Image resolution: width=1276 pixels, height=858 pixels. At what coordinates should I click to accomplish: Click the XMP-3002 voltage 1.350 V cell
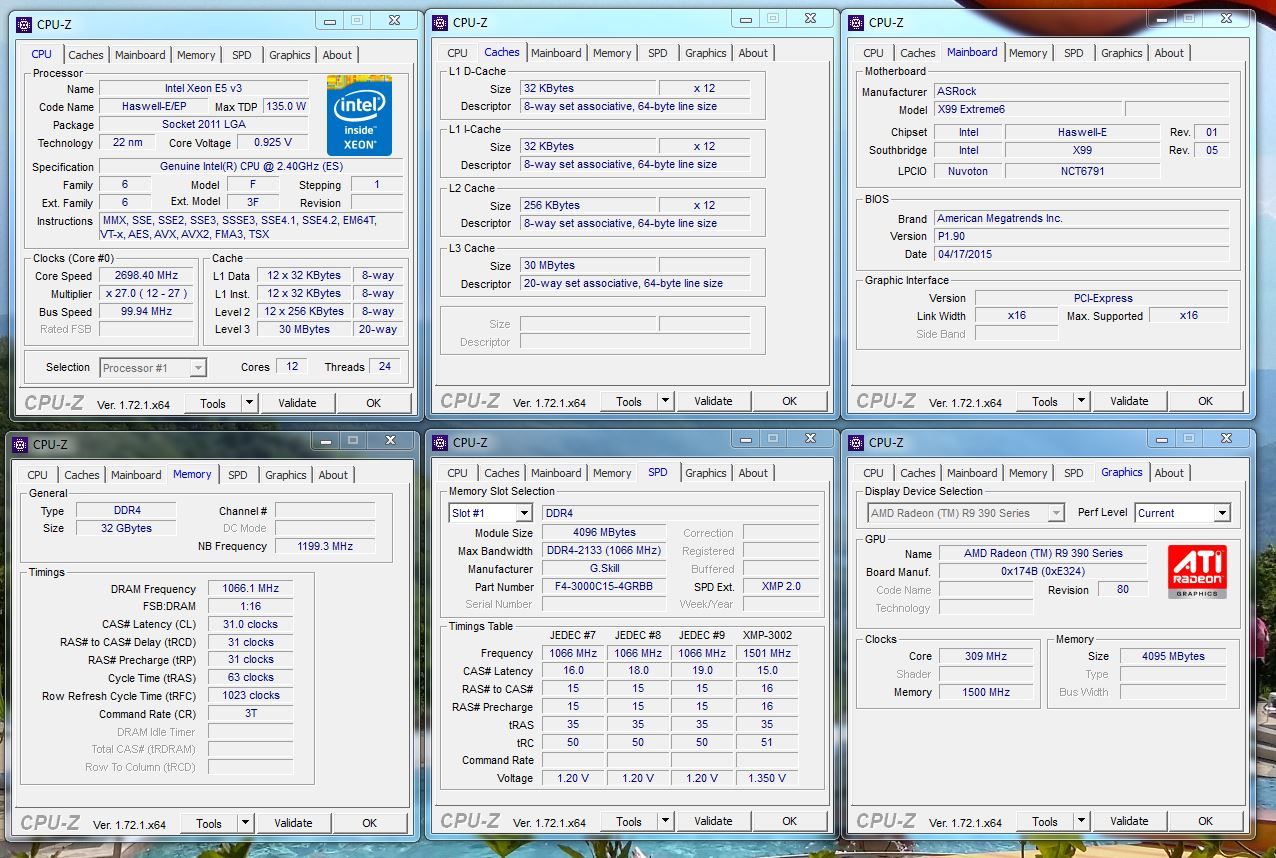(x=767, y=779)
